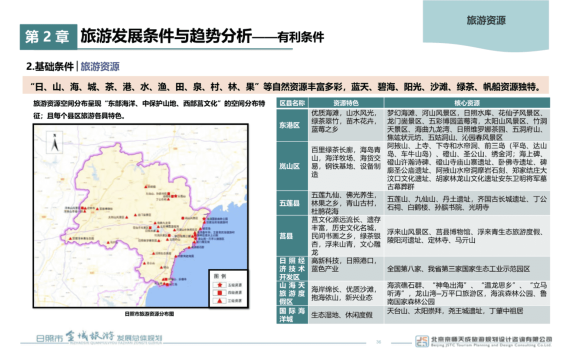Image resolution: width=570 pixels, height=360 pixels.
Task: Select the 东港区 row label
Action: click(x=292, y=125)
